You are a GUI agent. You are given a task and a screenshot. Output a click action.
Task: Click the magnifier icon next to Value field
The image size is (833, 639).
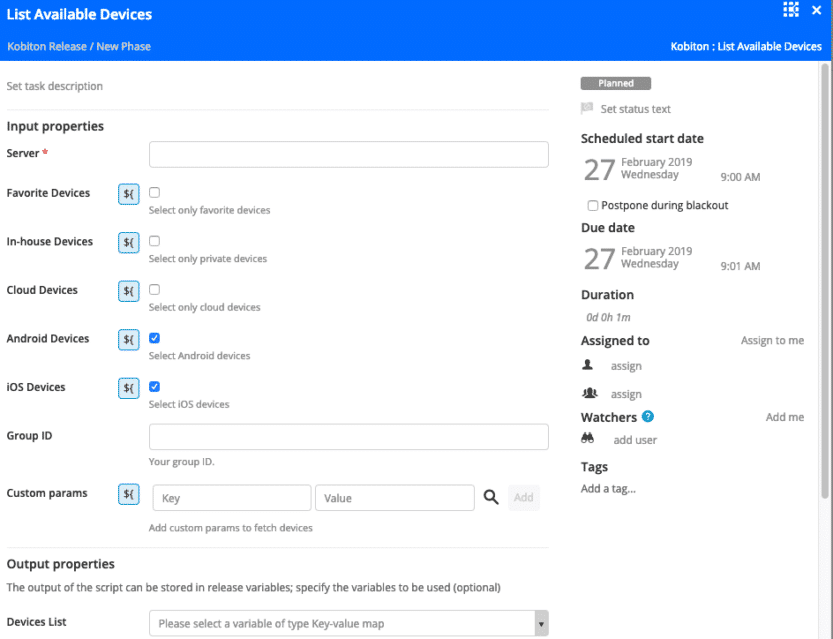click(491, 497)
